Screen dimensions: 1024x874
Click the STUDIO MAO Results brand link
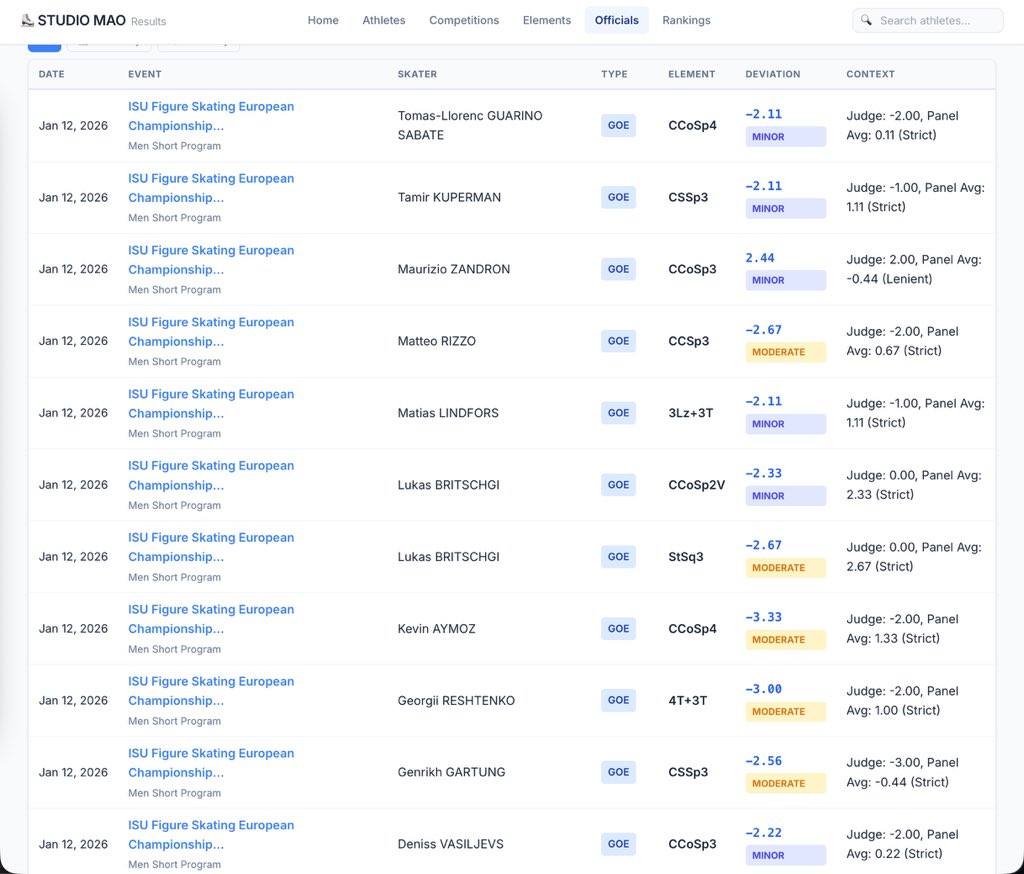(x=93, y=20)
